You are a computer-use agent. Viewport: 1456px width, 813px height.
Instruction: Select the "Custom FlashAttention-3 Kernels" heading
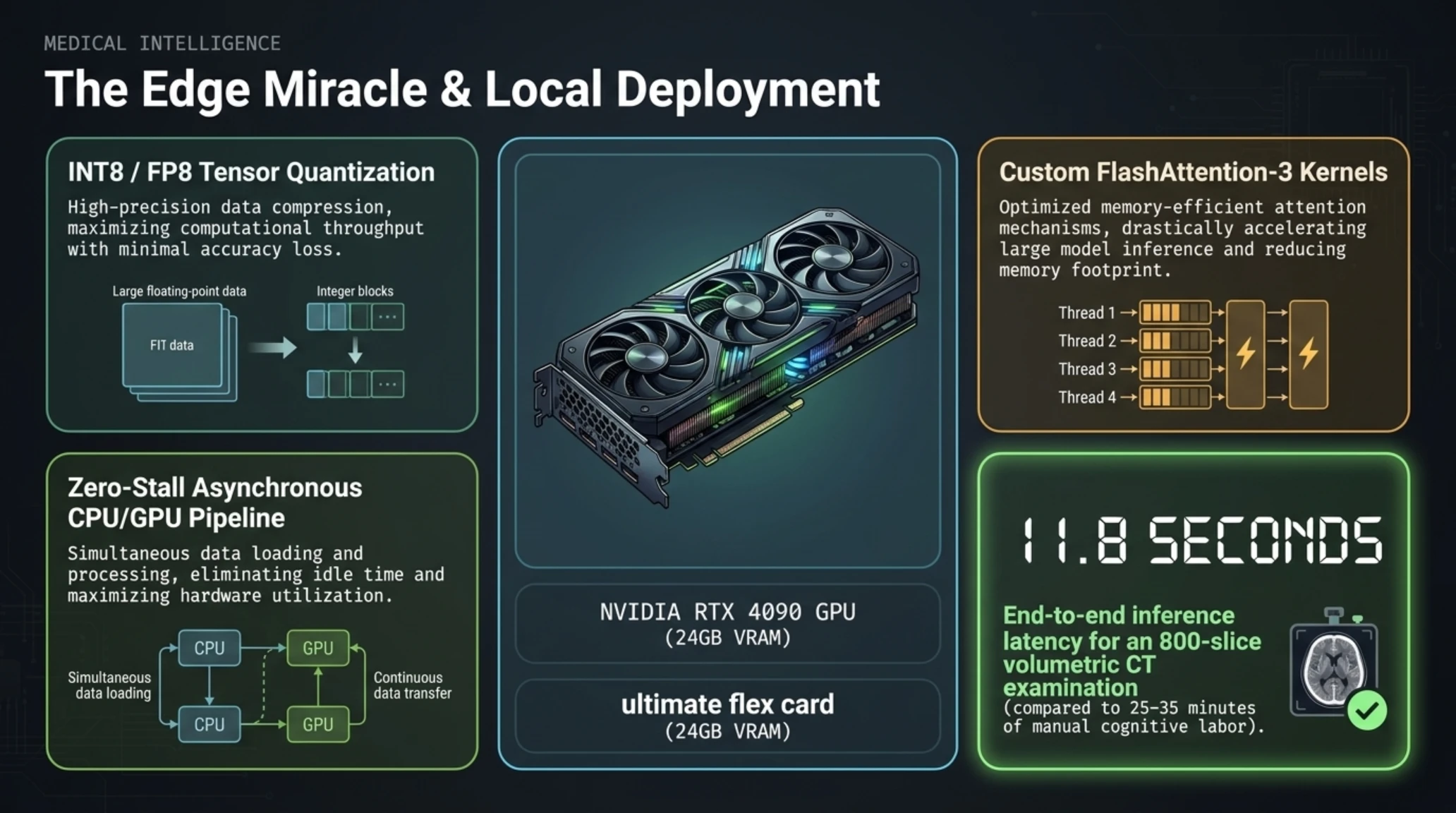[1193, 172]
